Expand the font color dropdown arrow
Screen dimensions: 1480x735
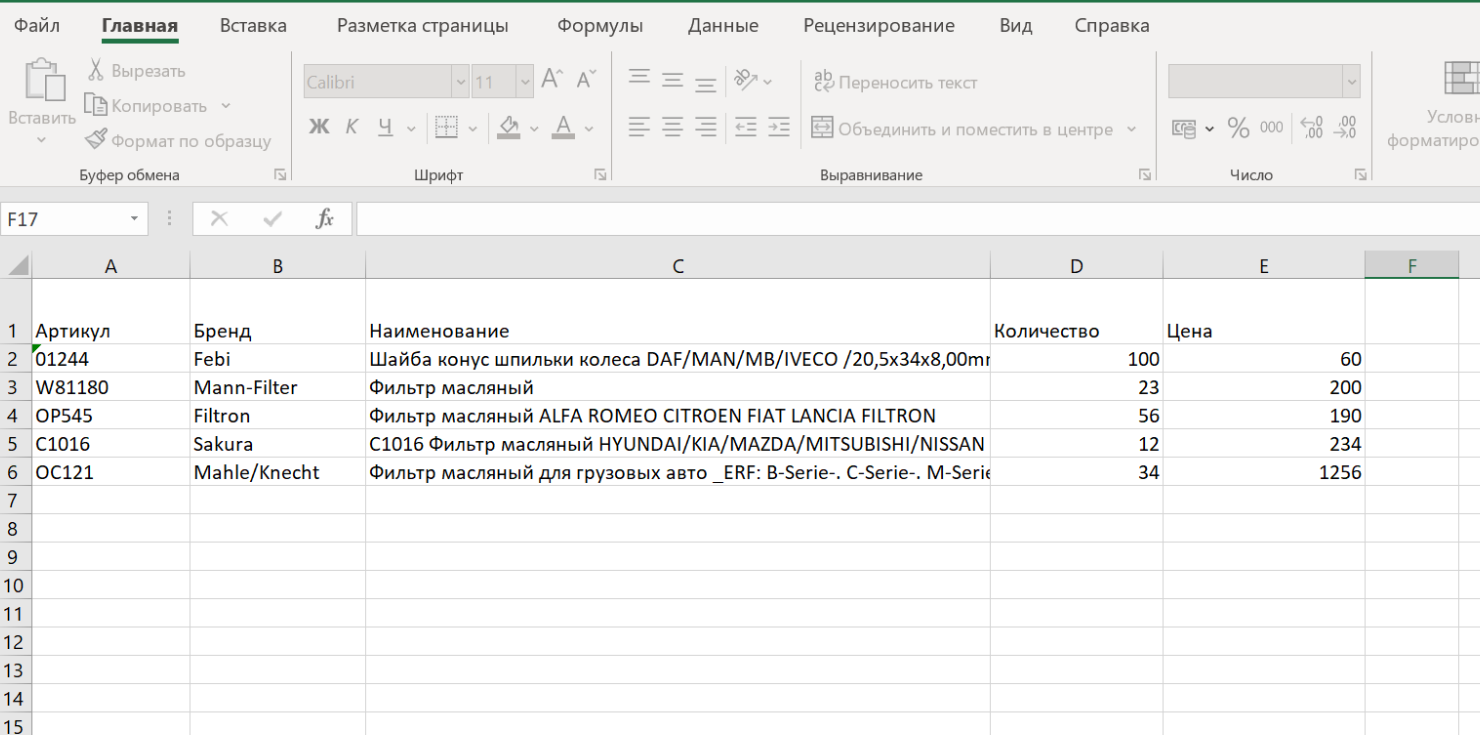pyautogui.click(x=589, y=128)
